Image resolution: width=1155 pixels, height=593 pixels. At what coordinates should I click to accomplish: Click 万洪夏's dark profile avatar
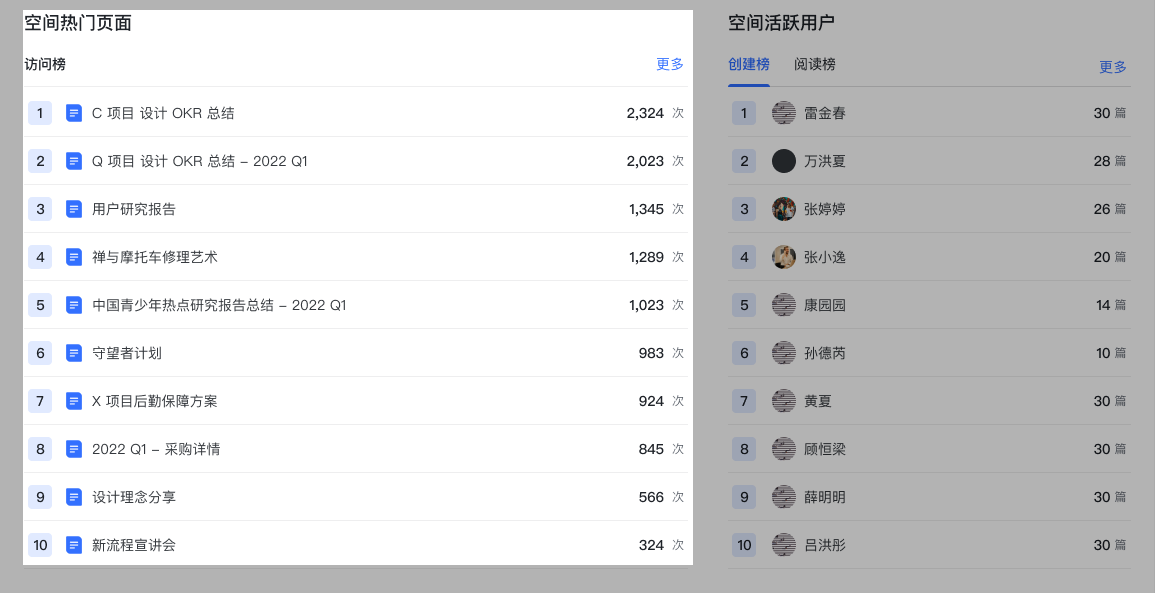[x=784, y=161]
